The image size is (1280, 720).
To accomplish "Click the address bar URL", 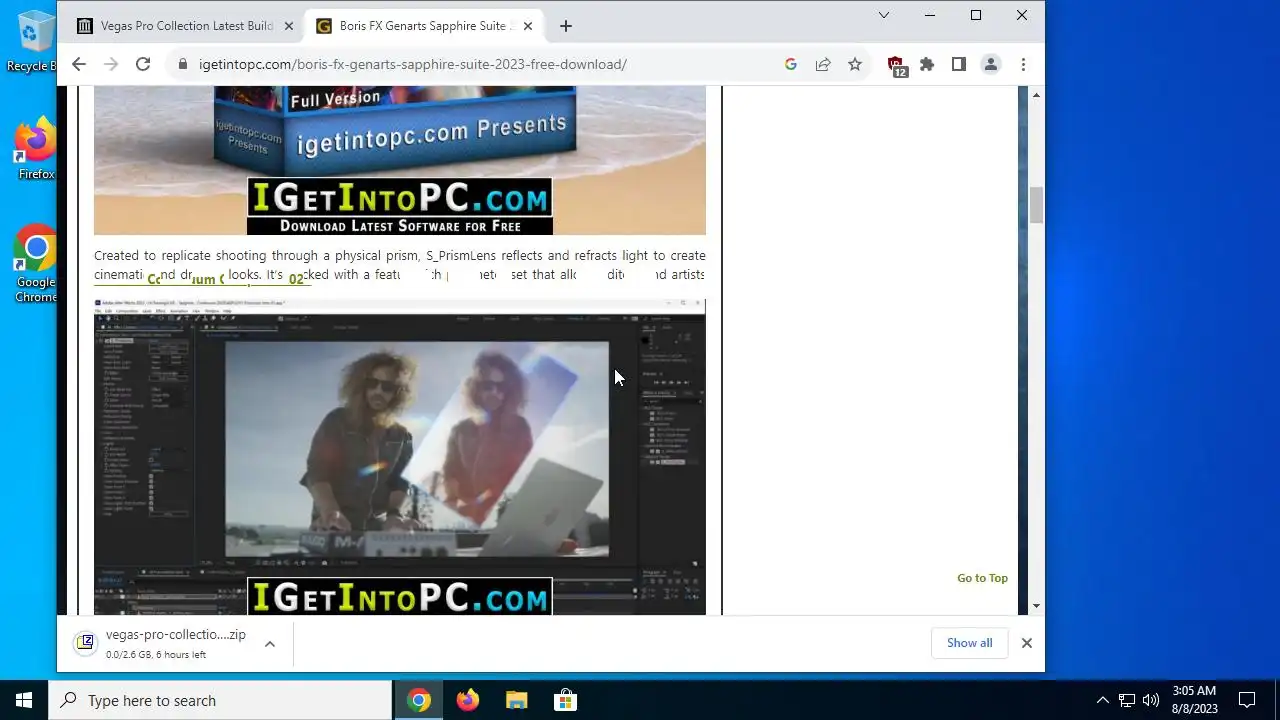I will (x=413, y=64).
